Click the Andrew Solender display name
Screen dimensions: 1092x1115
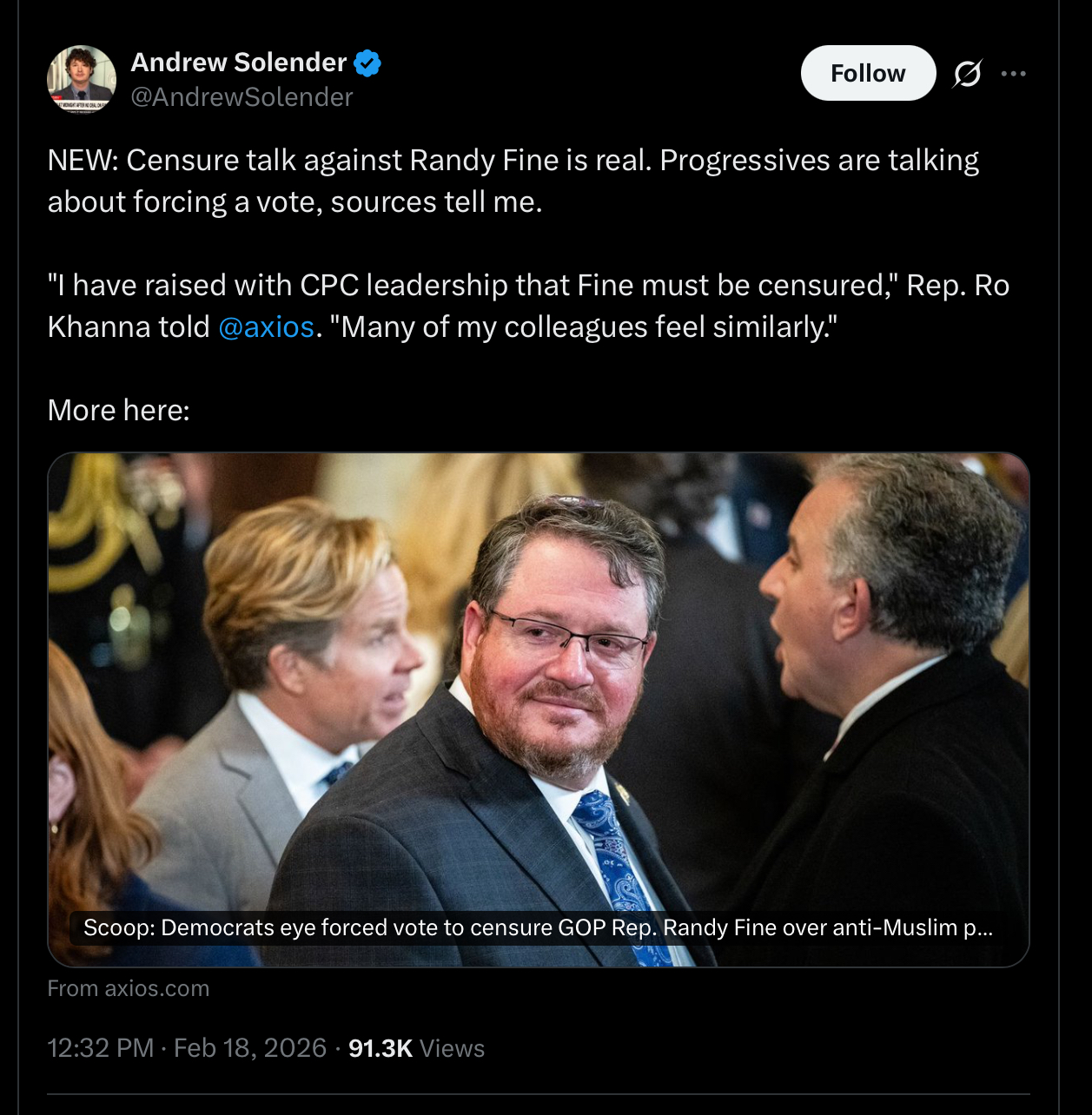tap(239, 63)
